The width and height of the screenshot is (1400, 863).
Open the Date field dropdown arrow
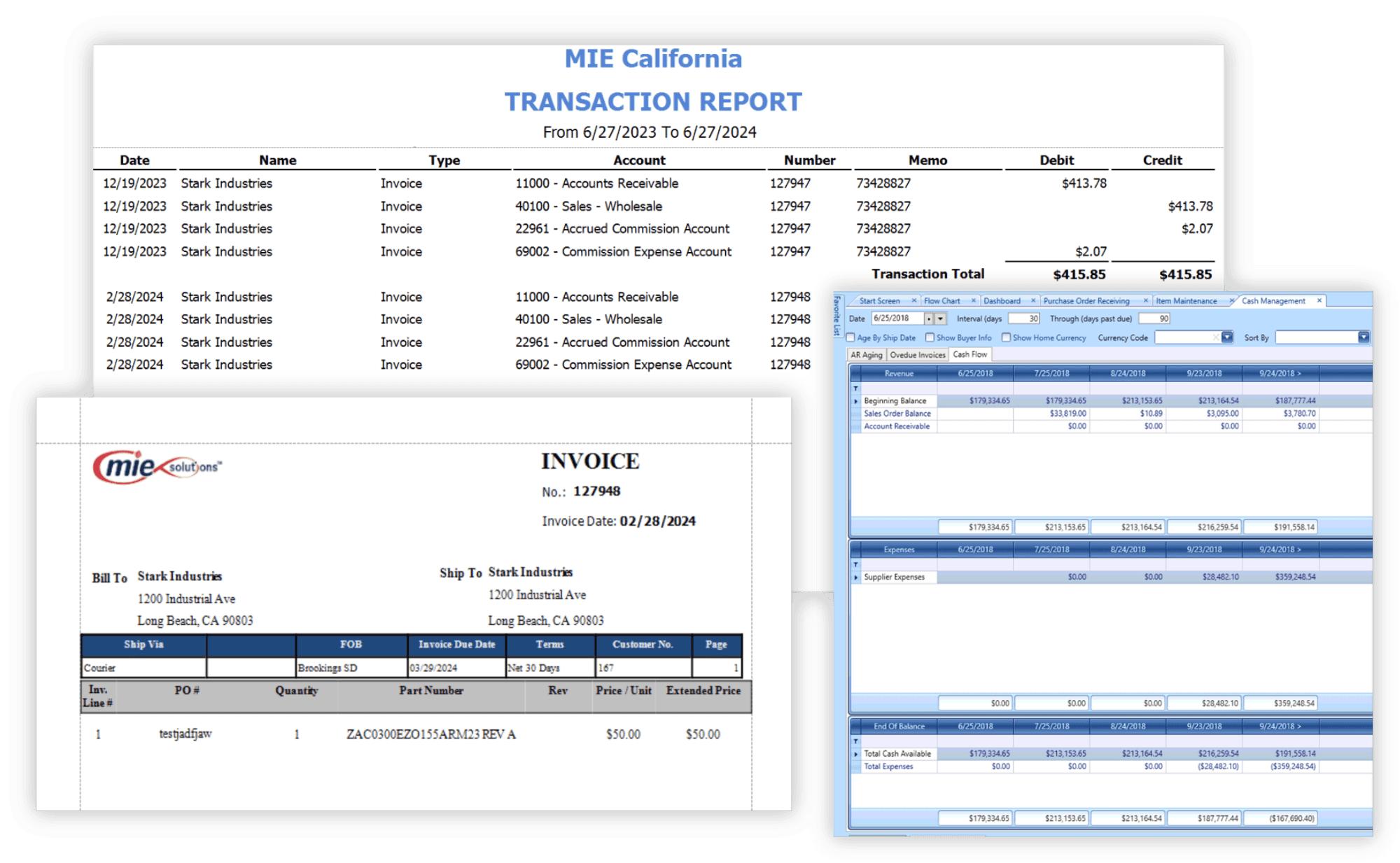pyautogui.click(x=941, y=318)
